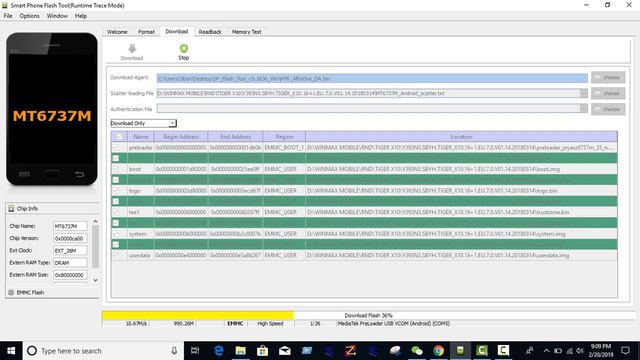The image size is (640, 360).
Task: Click the Windows search box
Action: pos(103,351)
